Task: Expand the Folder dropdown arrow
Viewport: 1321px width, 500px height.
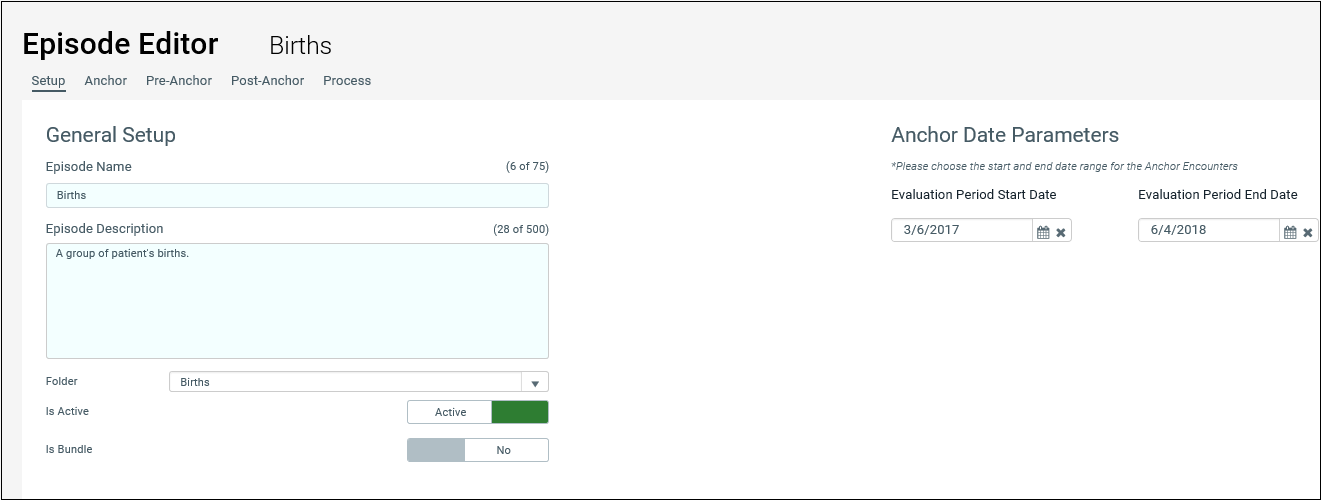Action: [535, 382]
